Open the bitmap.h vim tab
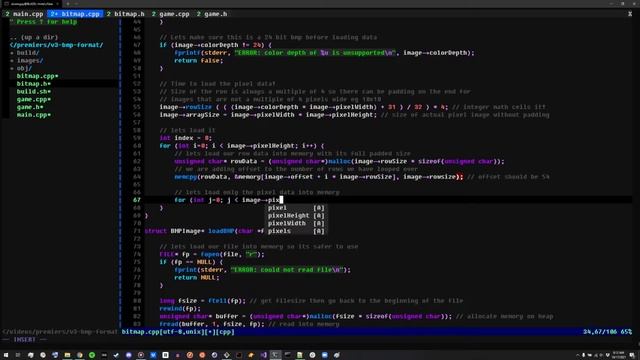The image size is (640, 360). (126, 14)
